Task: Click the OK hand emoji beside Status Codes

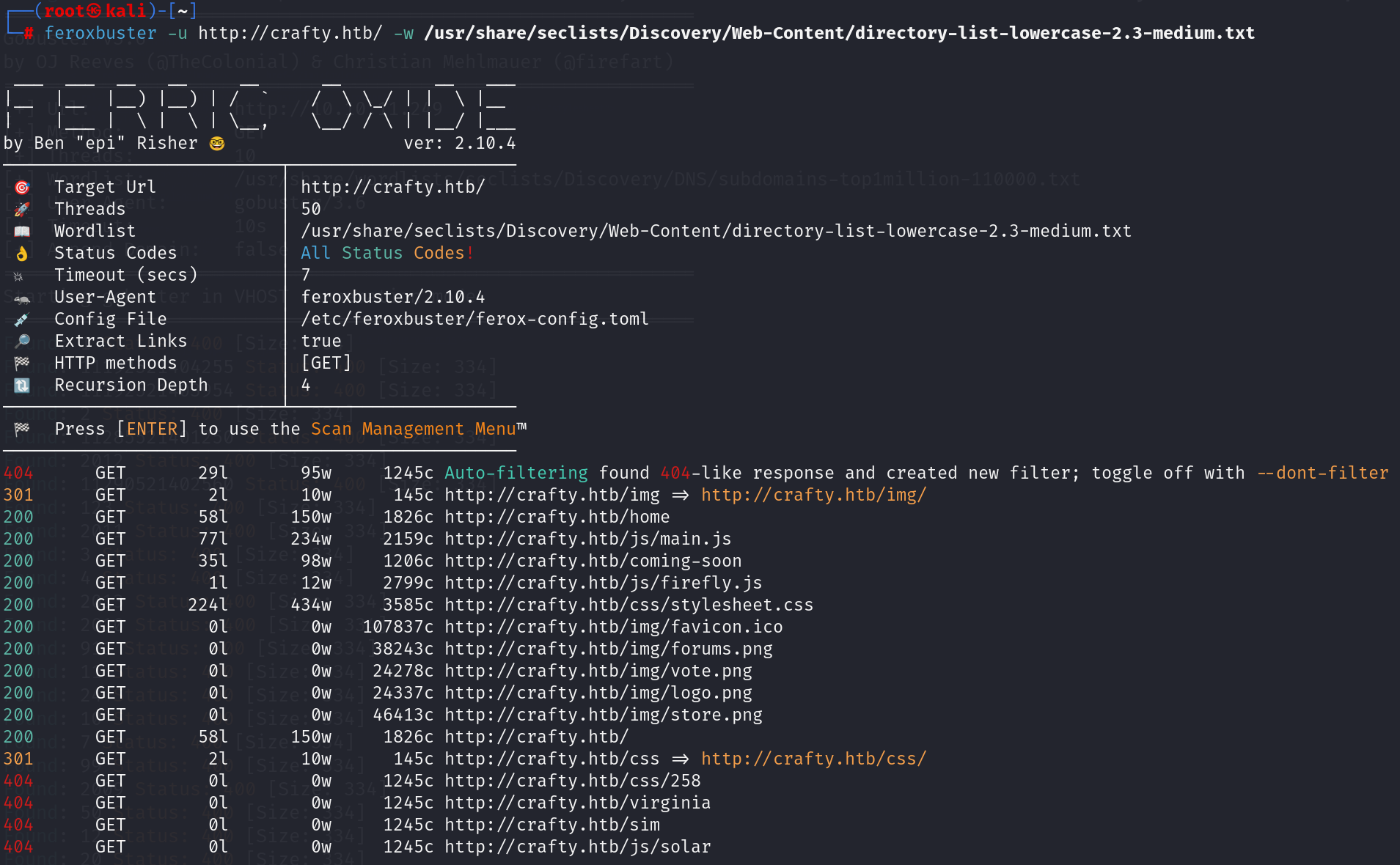Action: click(22, 254)
